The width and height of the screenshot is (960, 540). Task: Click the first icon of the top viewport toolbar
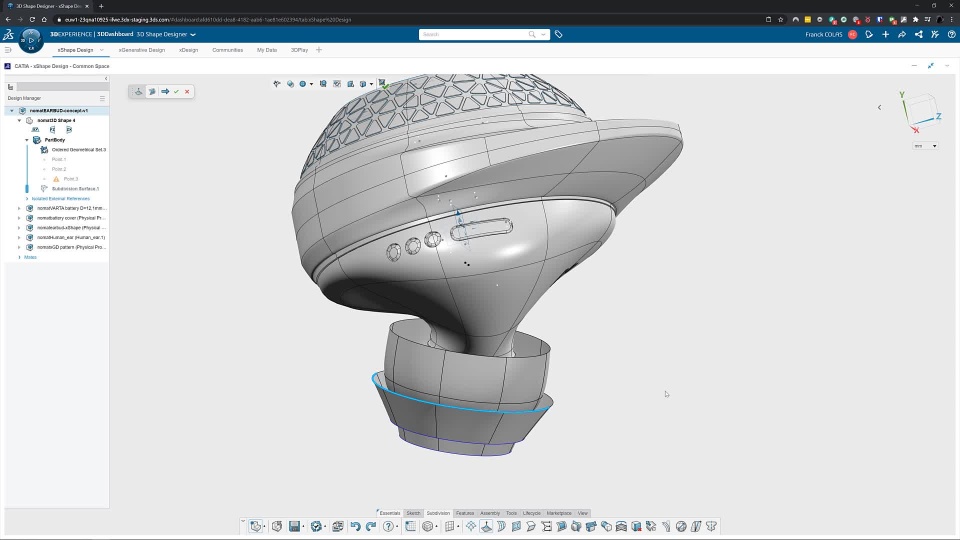point(277,84)
